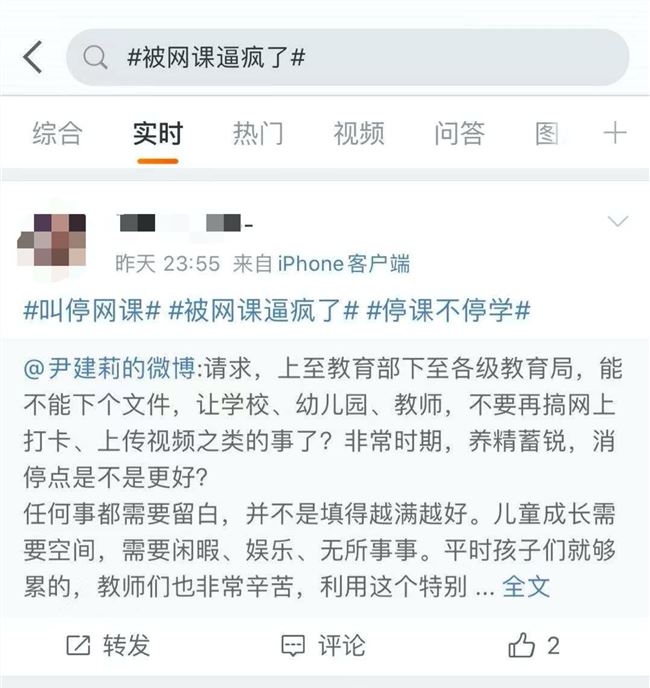The width and height of the screenshot is (650, 688).
Task: Expand full post via 全文 link
Action: 526,586
